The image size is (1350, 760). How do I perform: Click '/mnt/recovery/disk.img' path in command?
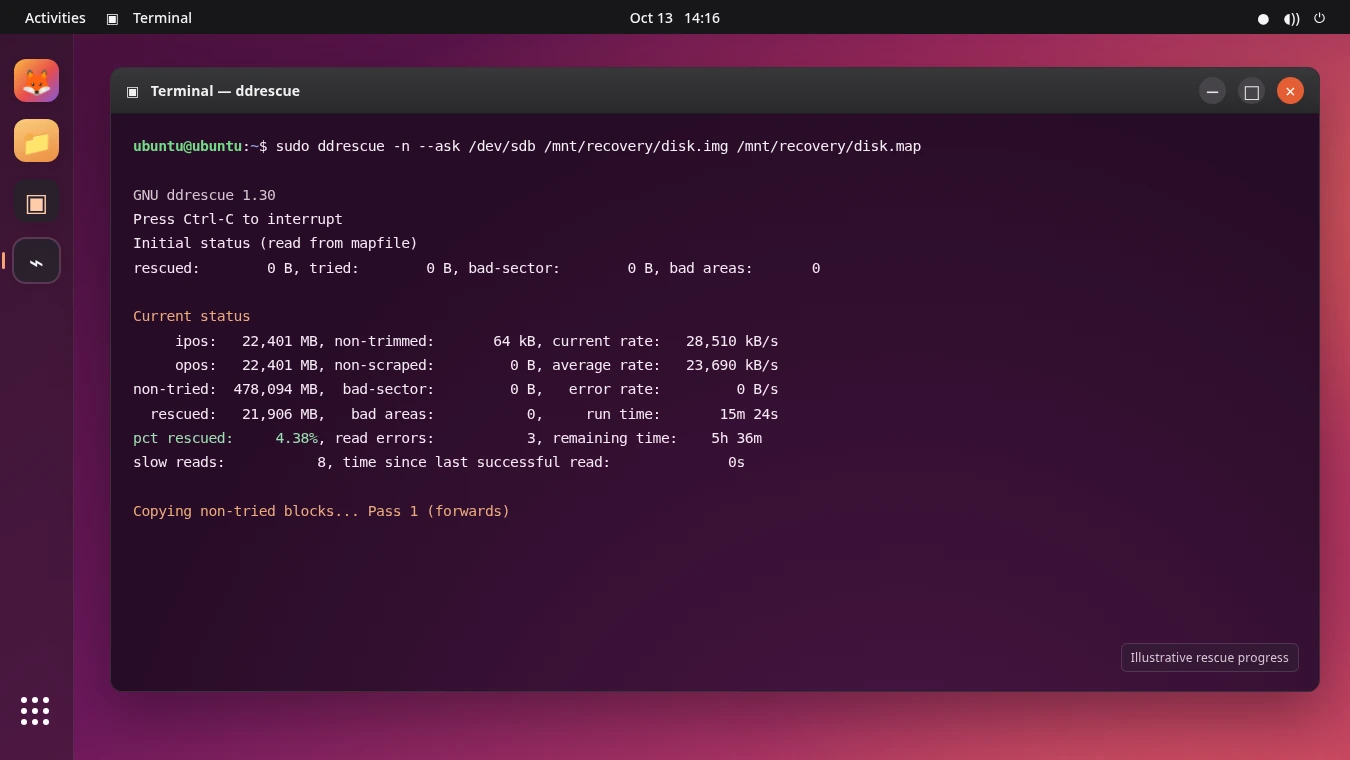click(636, 146)
